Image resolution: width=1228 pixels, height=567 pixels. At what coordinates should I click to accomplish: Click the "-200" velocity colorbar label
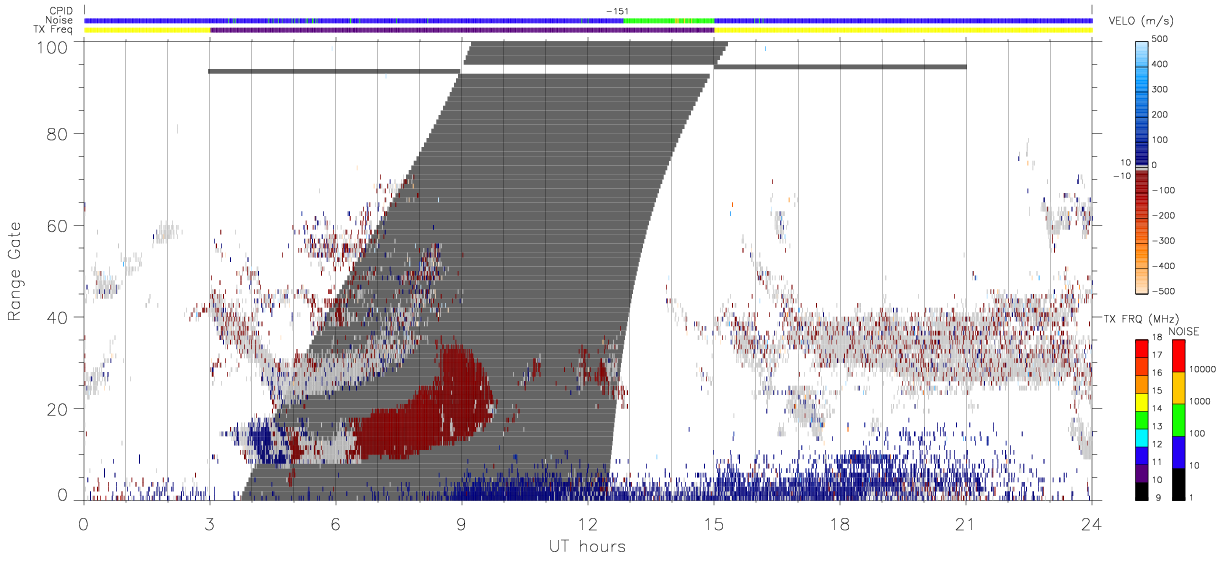1162,215
